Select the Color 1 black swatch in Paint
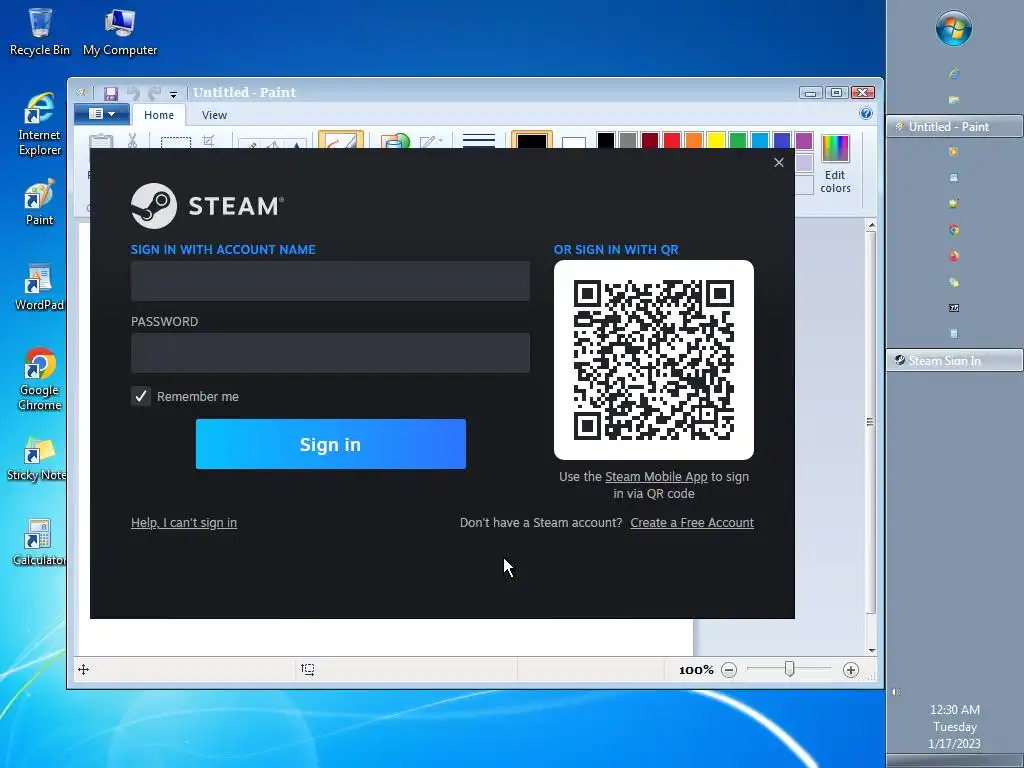The height and width of the screenshot is (768, 1024). point(532,140)
